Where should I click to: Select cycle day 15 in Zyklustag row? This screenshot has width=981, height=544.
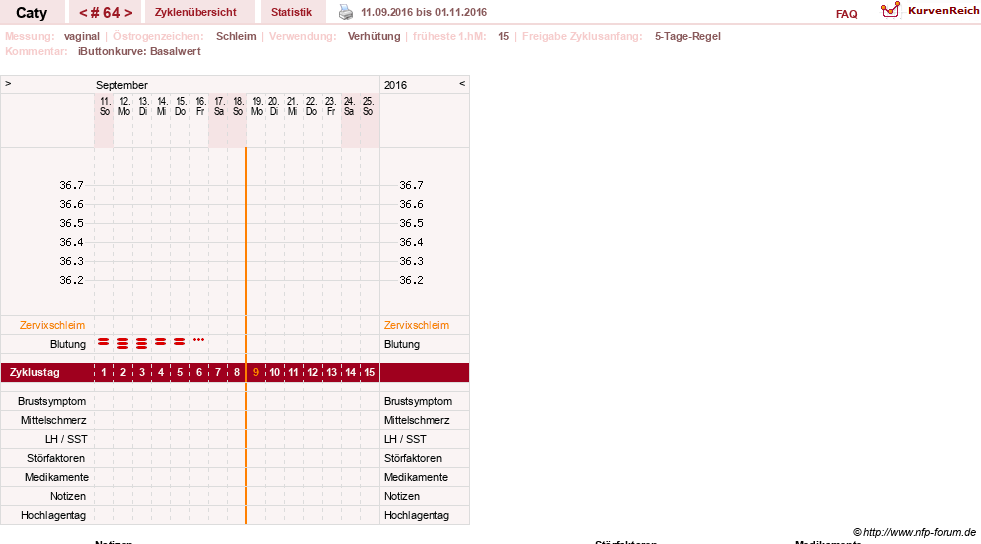[369, 372]
